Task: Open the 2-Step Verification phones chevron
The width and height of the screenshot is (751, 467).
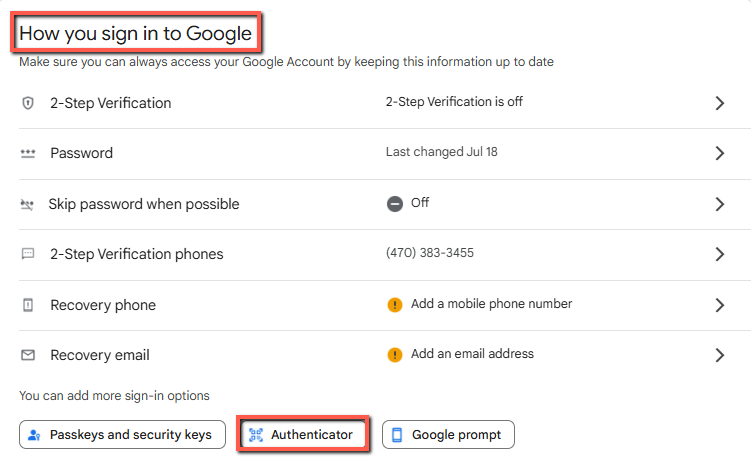Action: click(719, 254)
